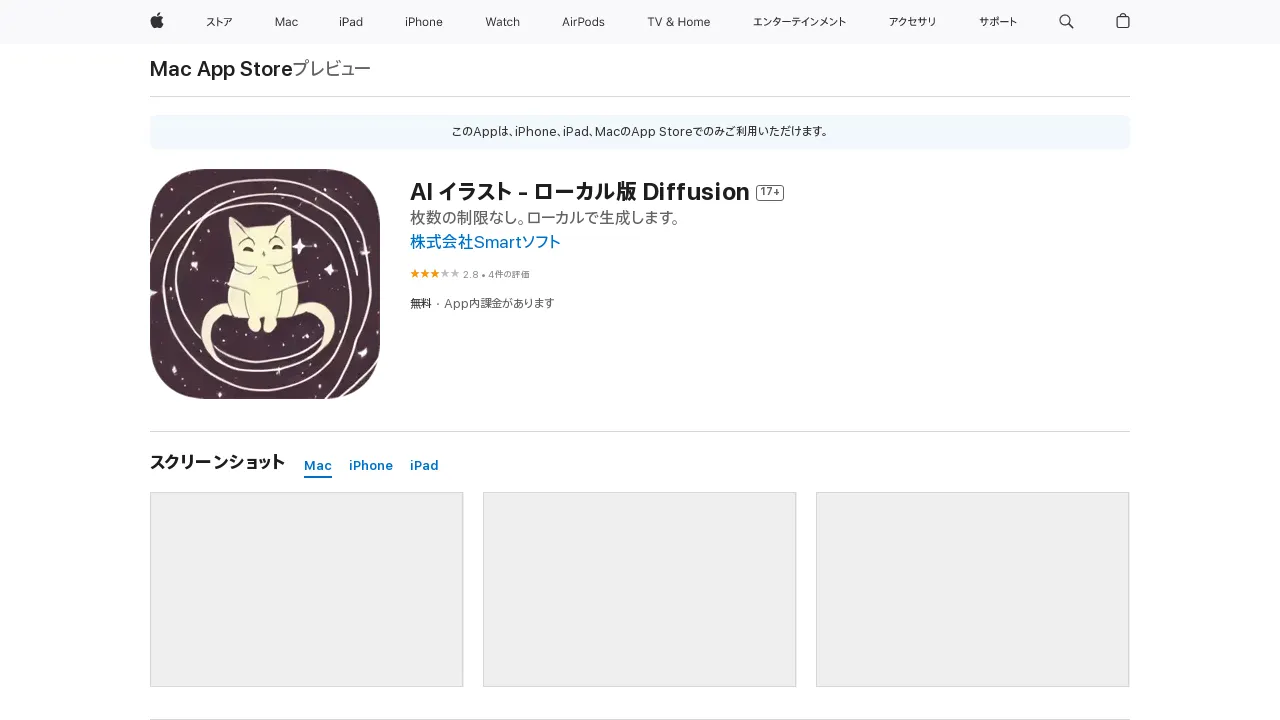This screenshot has width=1280, height=720.
Task: Click the App内課金があります text
Action: tap(499, 303)
